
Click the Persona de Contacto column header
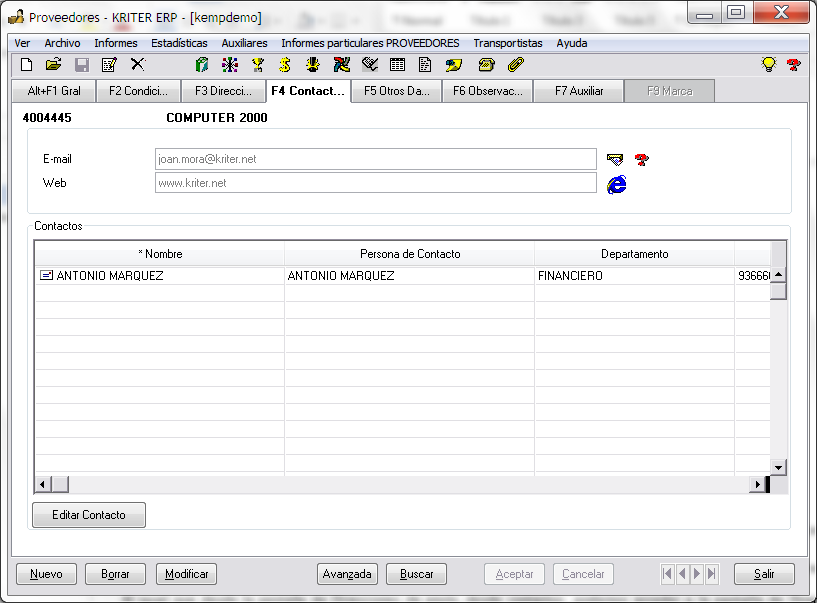click(410, 254)
